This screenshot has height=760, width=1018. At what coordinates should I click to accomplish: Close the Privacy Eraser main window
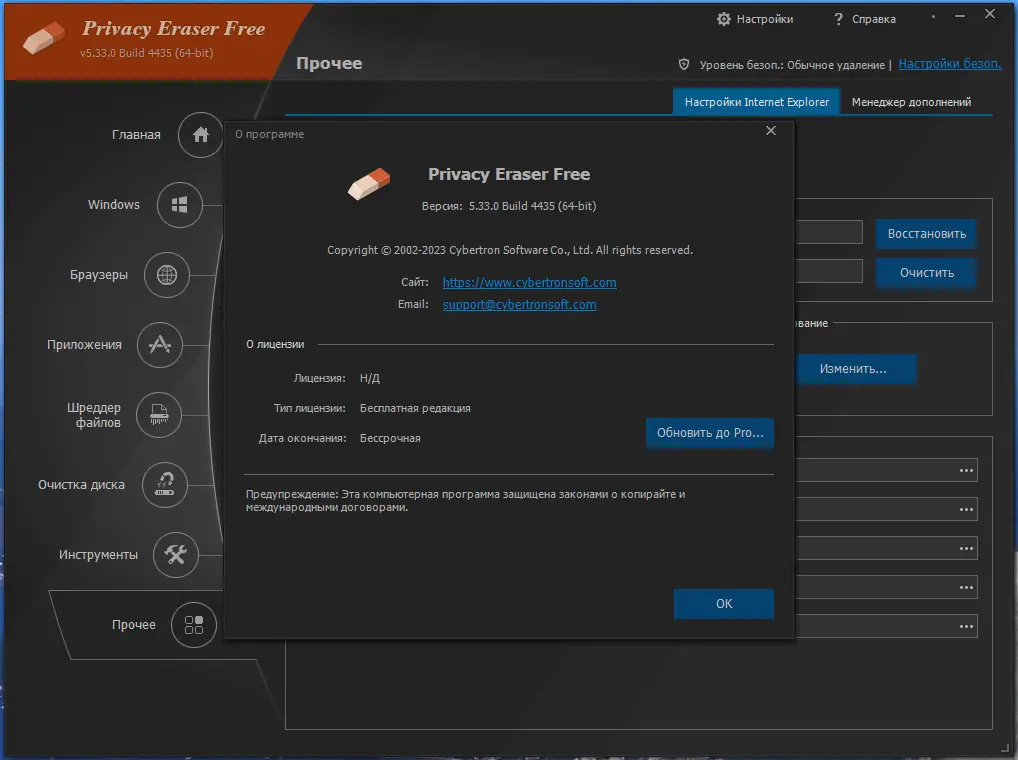[x=990, y=14]
